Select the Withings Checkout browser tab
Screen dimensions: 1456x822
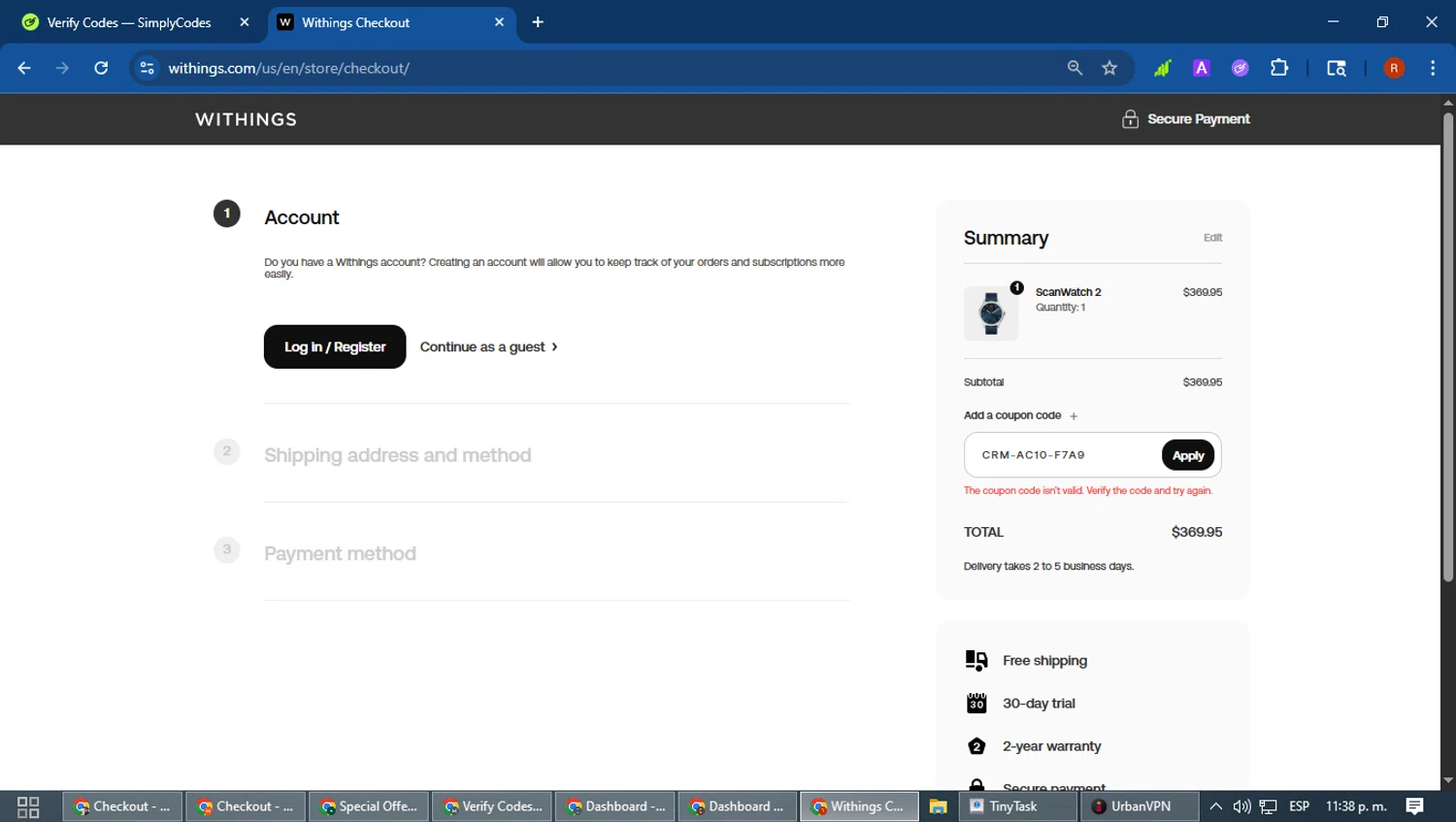click(x=392, y=22)
